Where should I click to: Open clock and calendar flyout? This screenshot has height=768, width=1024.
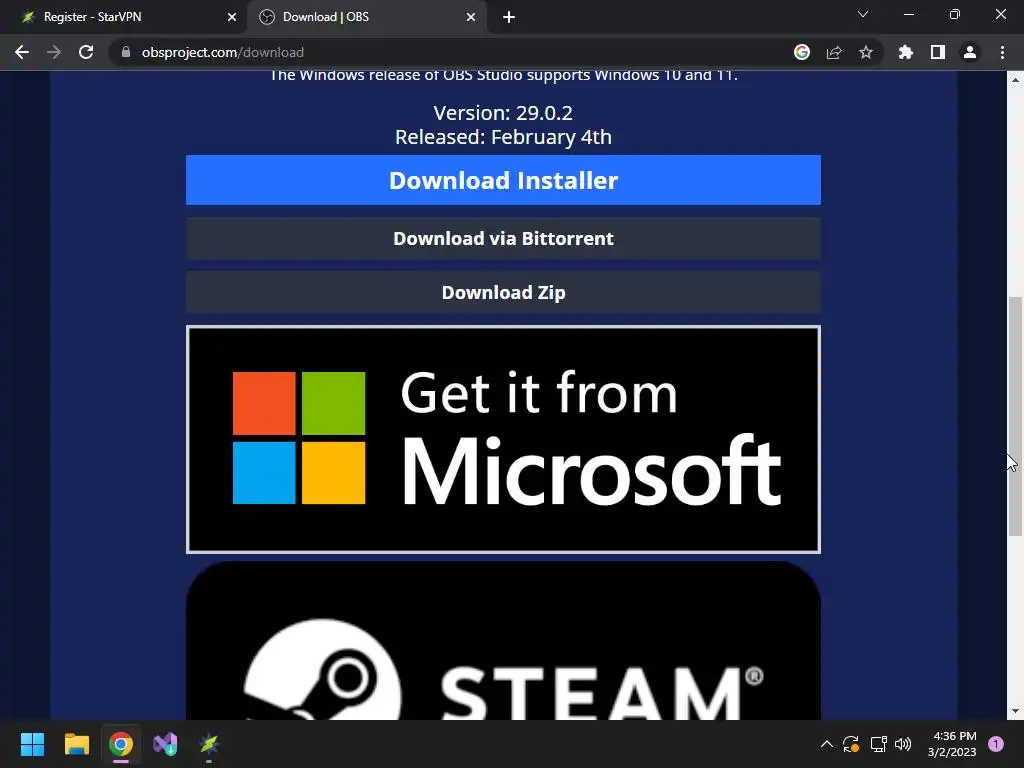tap(952, 744)
